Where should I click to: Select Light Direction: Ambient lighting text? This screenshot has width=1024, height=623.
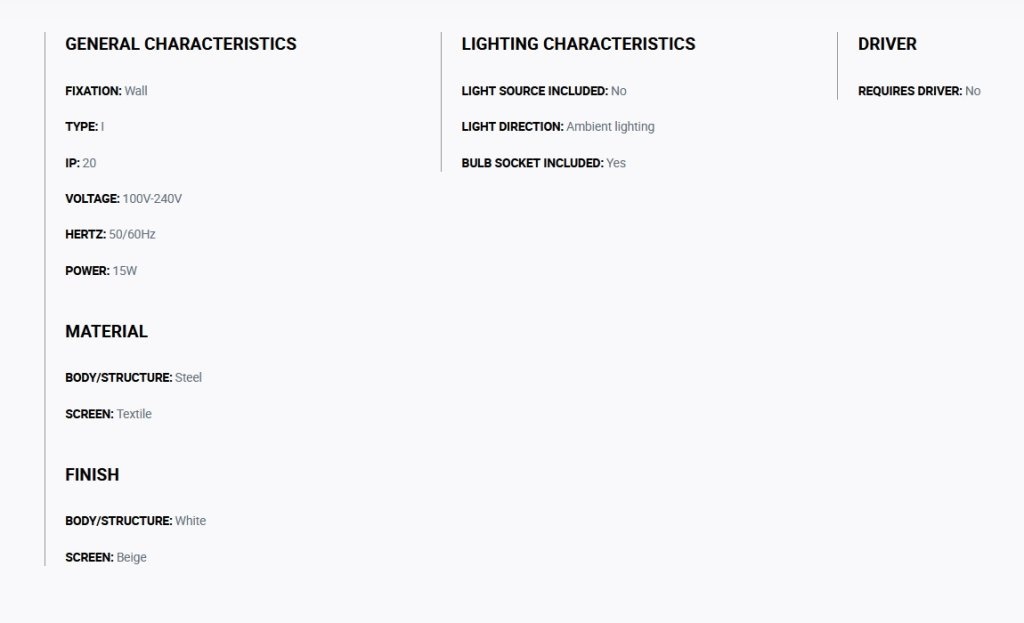558,127
